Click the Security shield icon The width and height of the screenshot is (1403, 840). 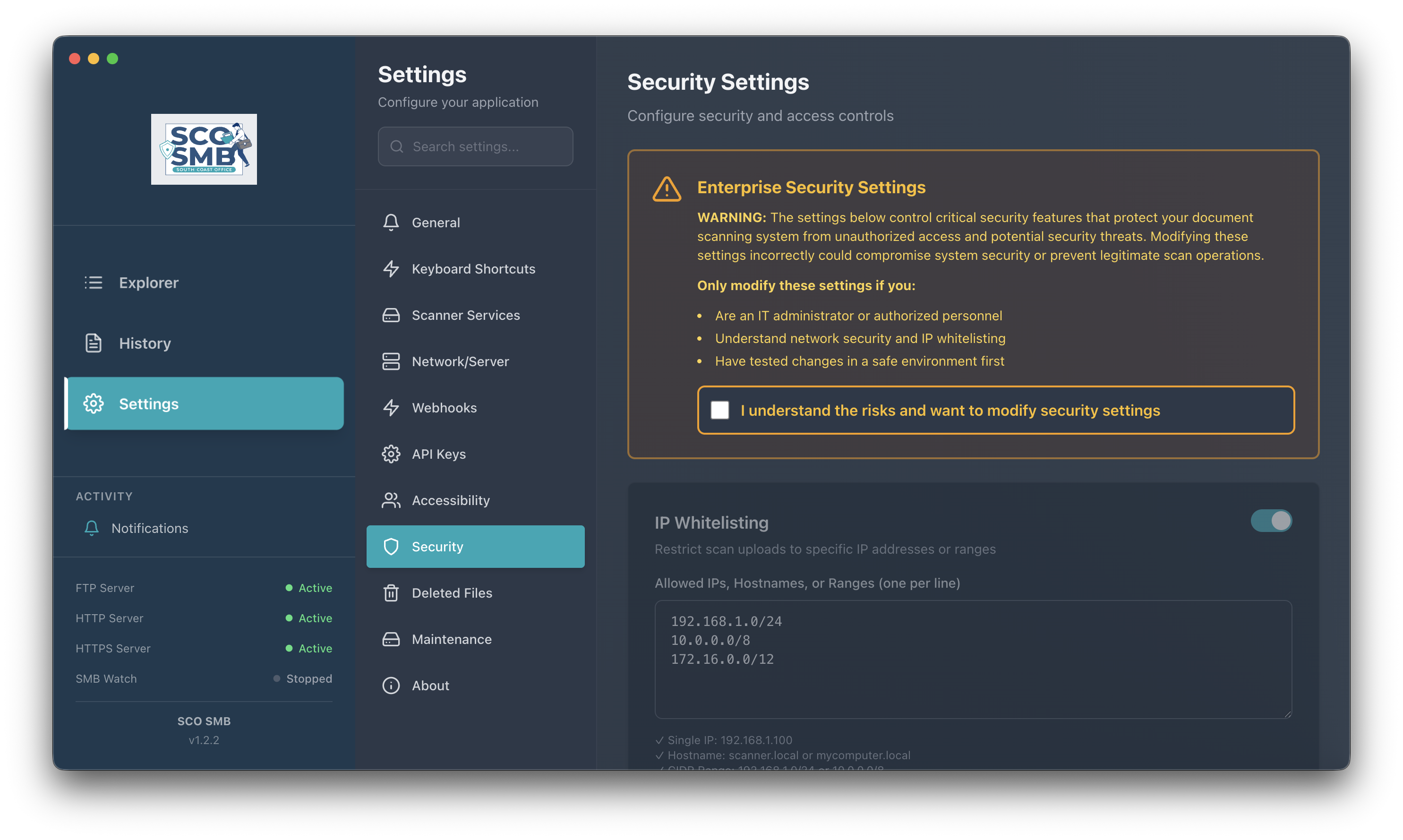[391, 547]
